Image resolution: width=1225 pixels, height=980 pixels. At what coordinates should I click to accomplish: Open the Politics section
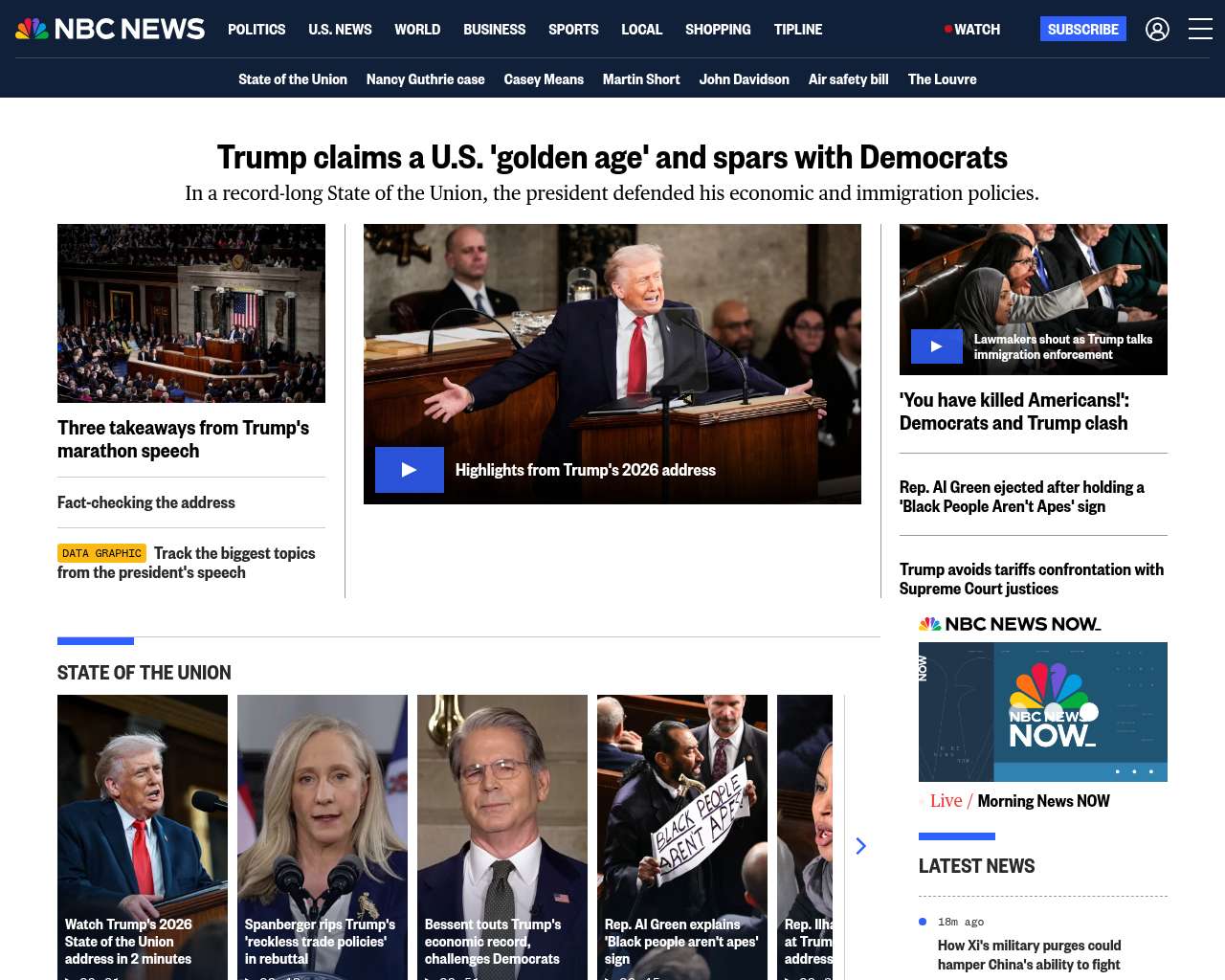(x=256, y=30)
